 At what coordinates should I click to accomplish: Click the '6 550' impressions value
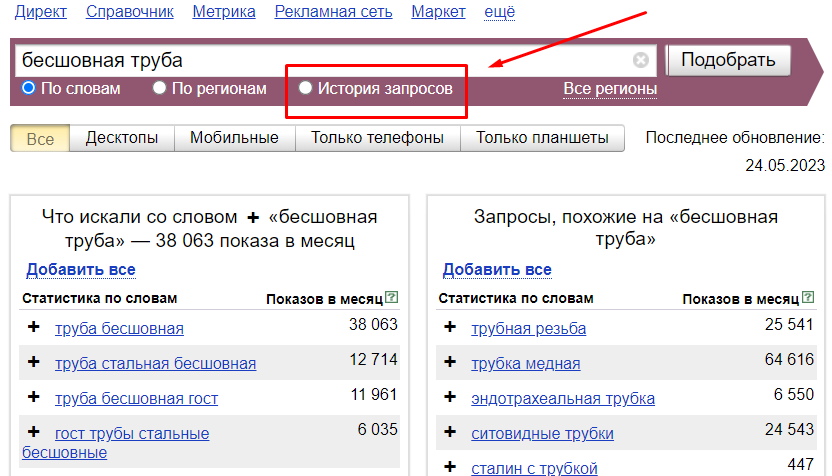(x=793, y=394)
